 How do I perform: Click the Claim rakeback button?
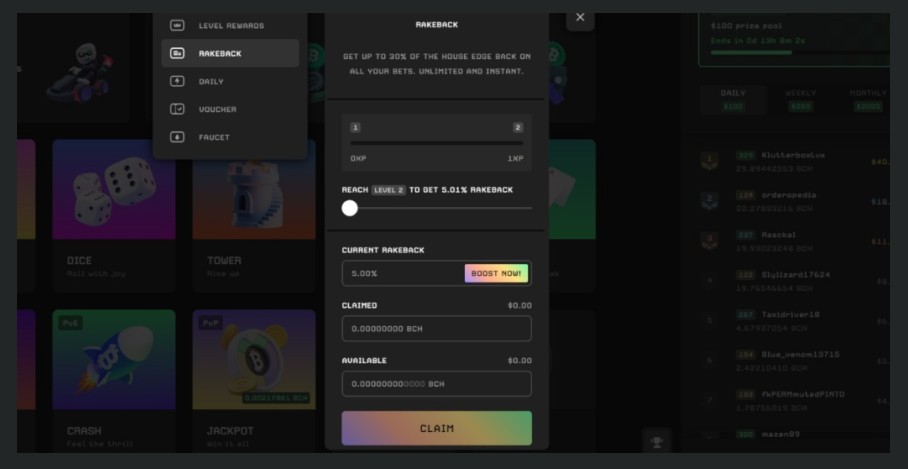[x=436, y=428]
